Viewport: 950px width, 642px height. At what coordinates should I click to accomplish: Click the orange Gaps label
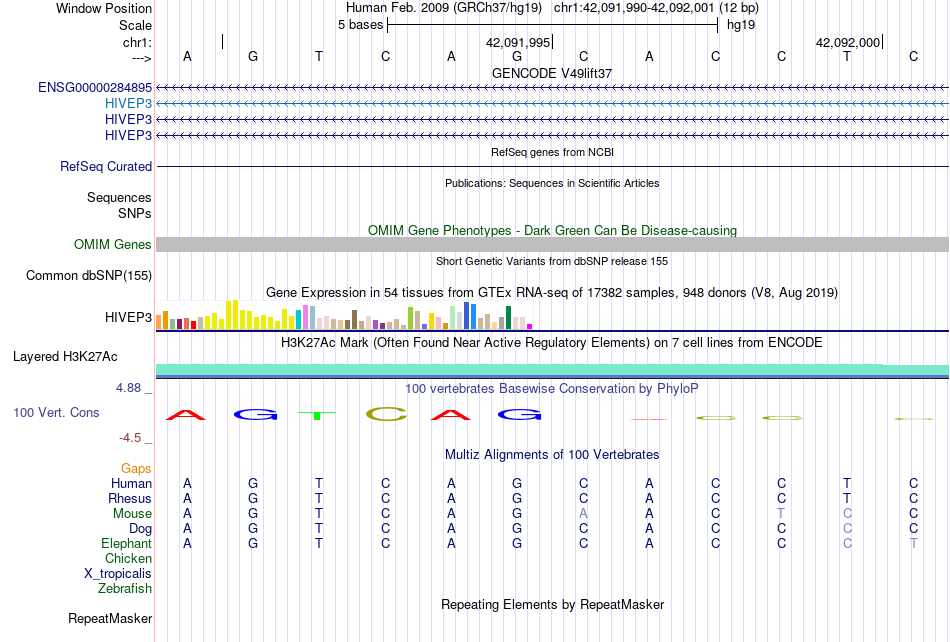136,468
